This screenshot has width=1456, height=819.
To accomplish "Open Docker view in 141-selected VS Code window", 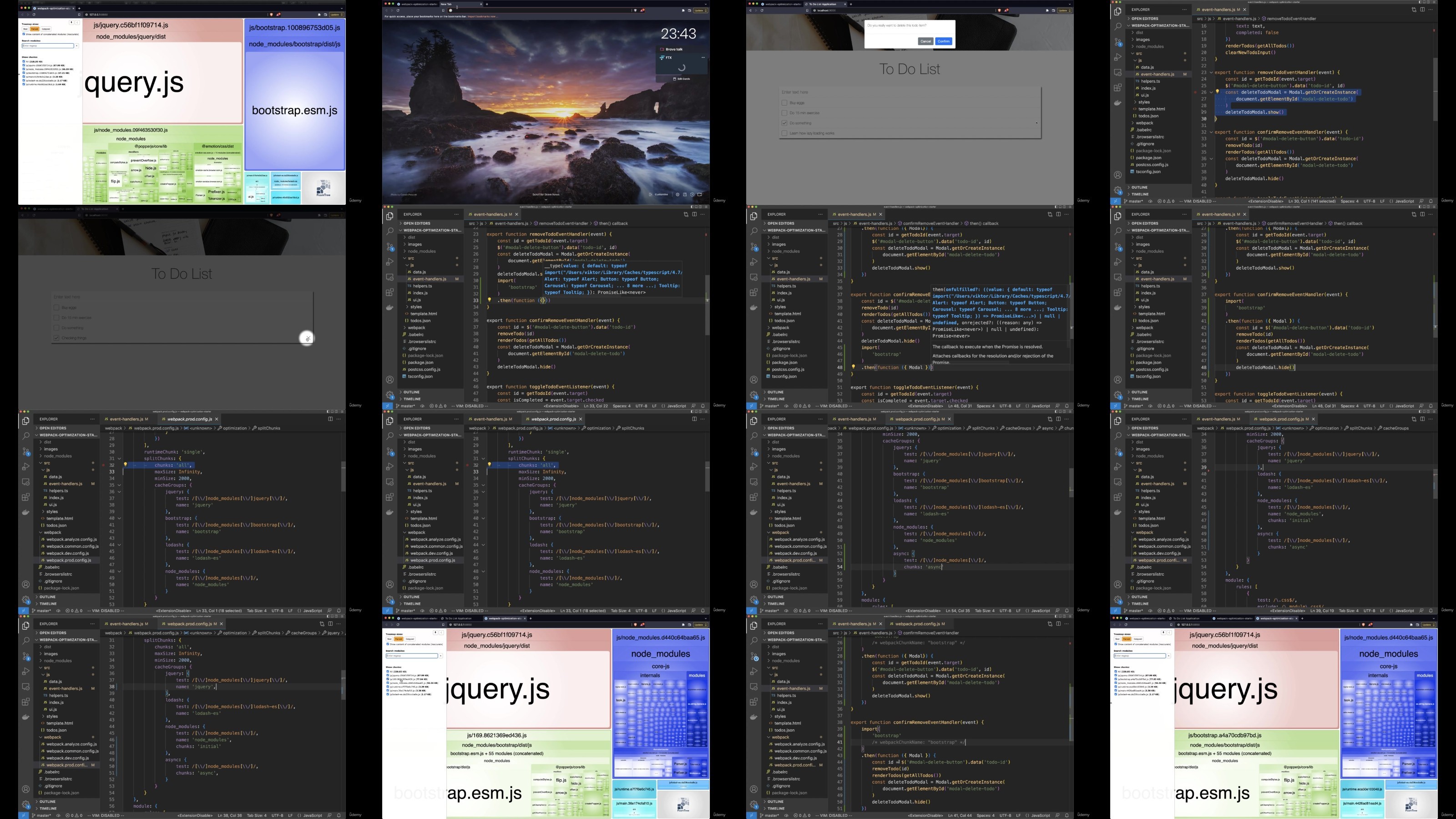I will pos(1117,103).
